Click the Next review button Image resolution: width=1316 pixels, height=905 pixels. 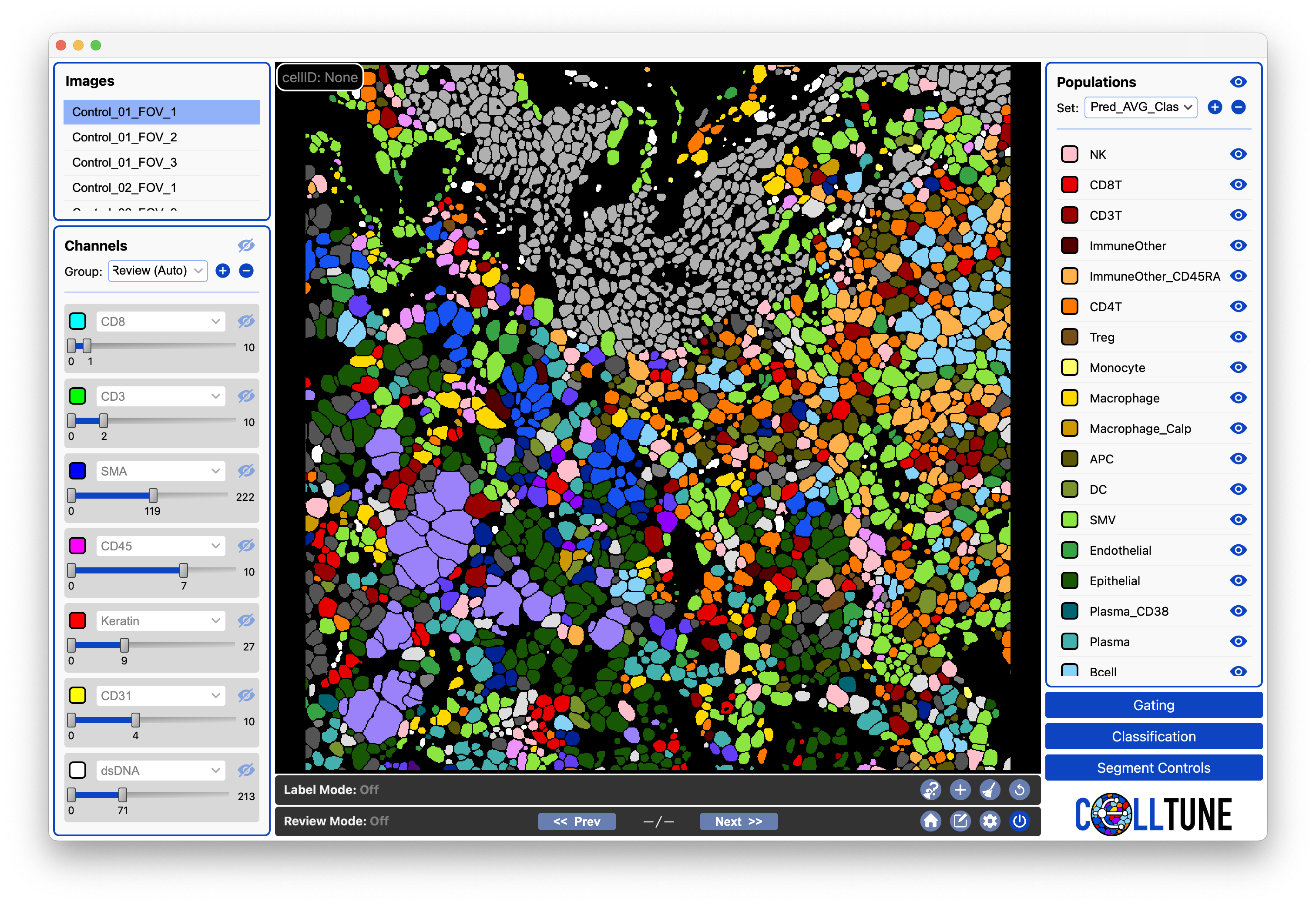coord(738,821)
